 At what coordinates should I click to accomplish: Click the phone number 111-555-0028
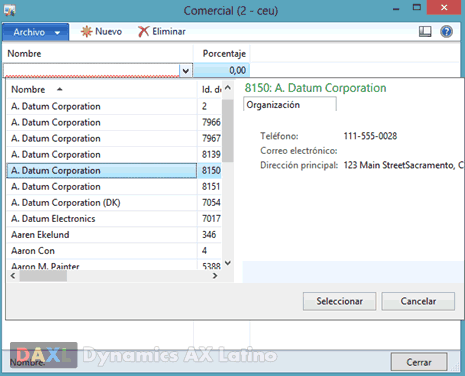pos(370,136)
